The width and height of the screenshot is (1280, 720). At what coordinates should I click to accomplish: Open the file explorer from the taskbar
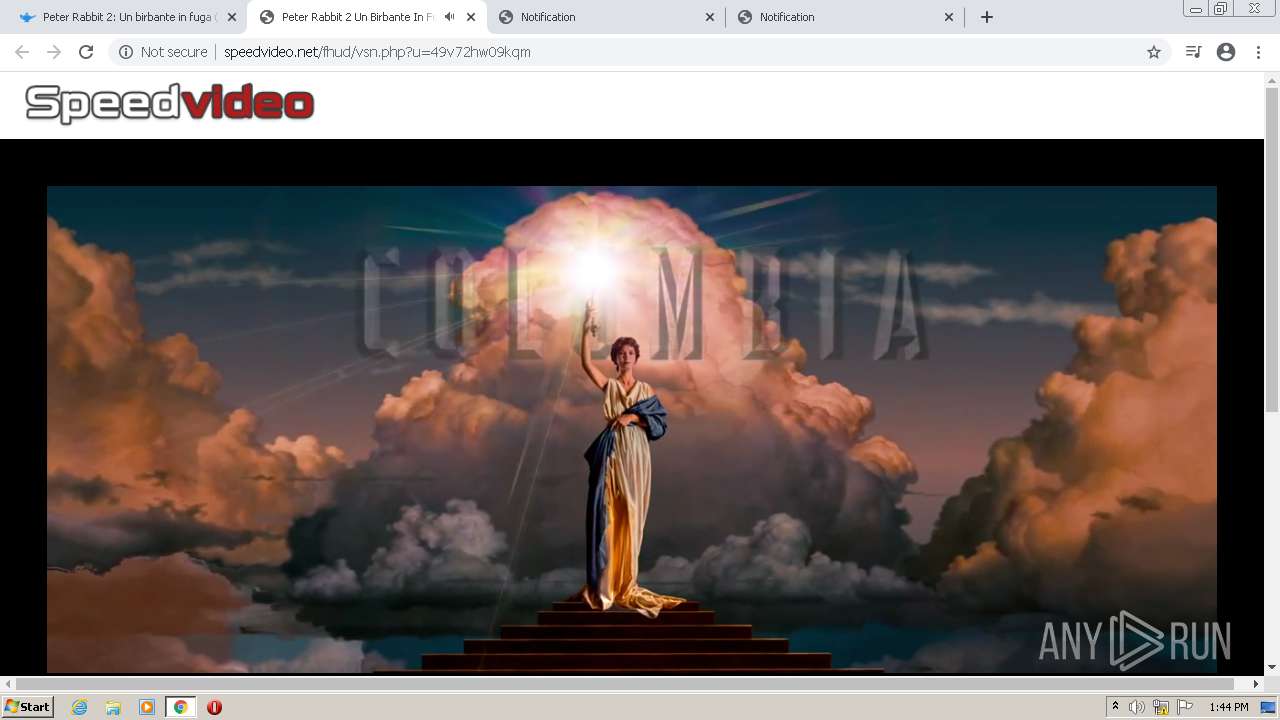tap(113, 707)
